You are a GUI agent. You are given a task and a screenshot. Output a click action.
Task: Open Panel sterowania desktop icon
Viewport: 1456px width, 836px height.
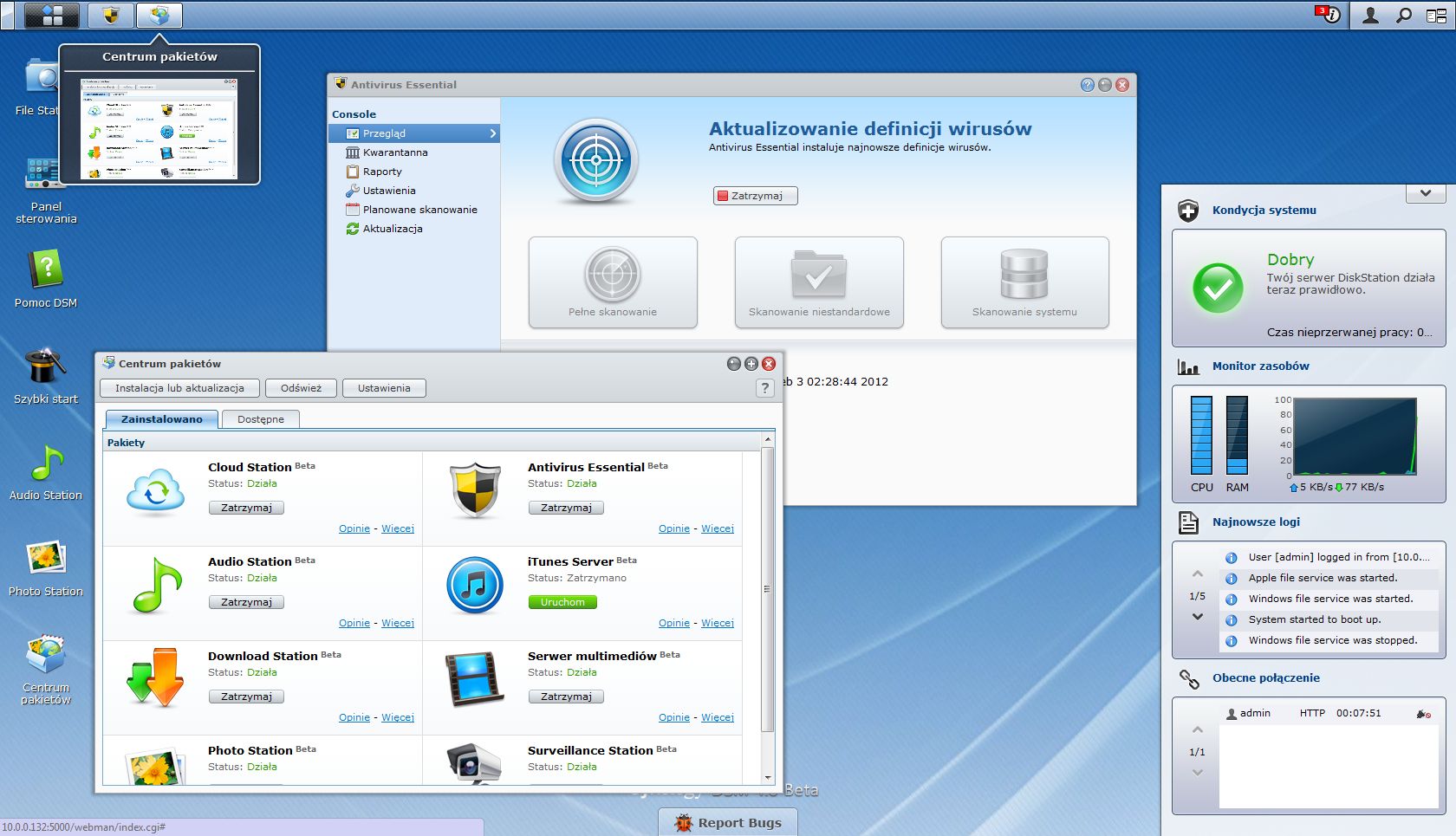click(46, 191)
